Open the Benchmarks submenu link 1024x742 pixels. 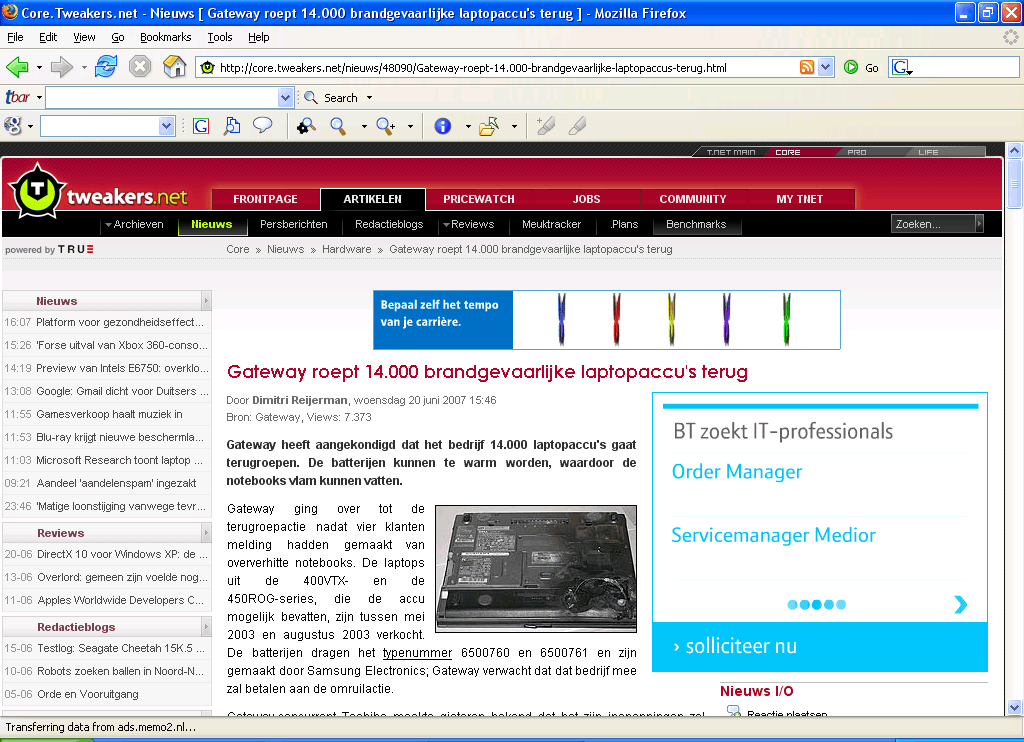[696, 224]
